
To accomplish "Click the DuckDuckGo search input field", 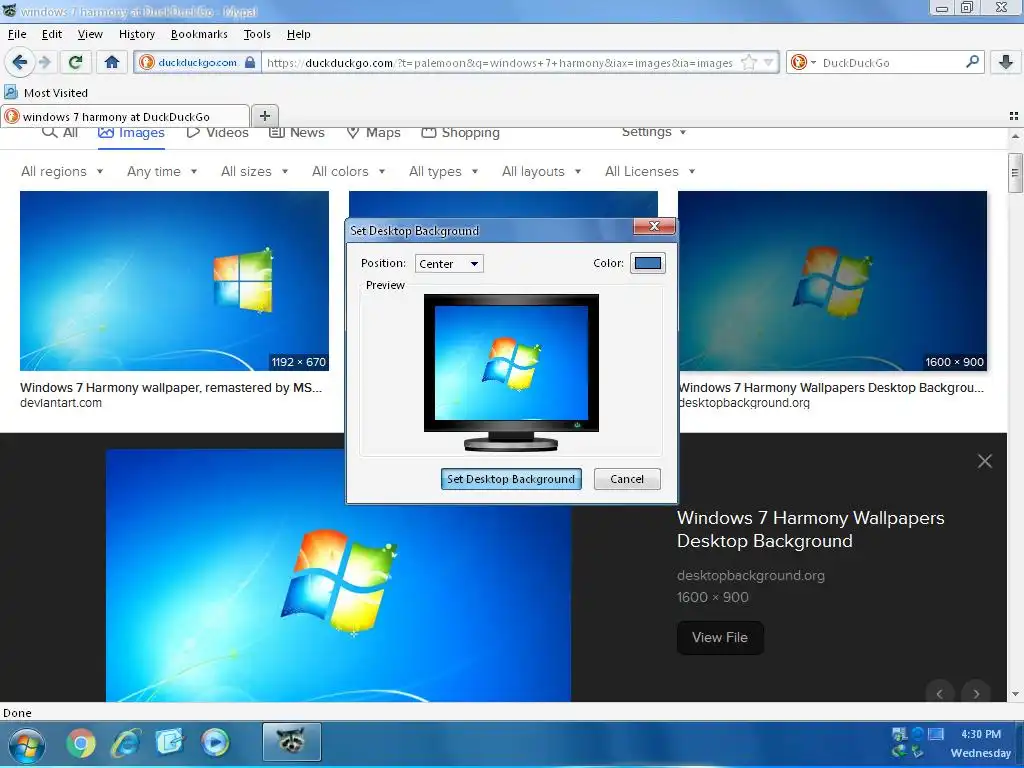I will pos(891,63).
